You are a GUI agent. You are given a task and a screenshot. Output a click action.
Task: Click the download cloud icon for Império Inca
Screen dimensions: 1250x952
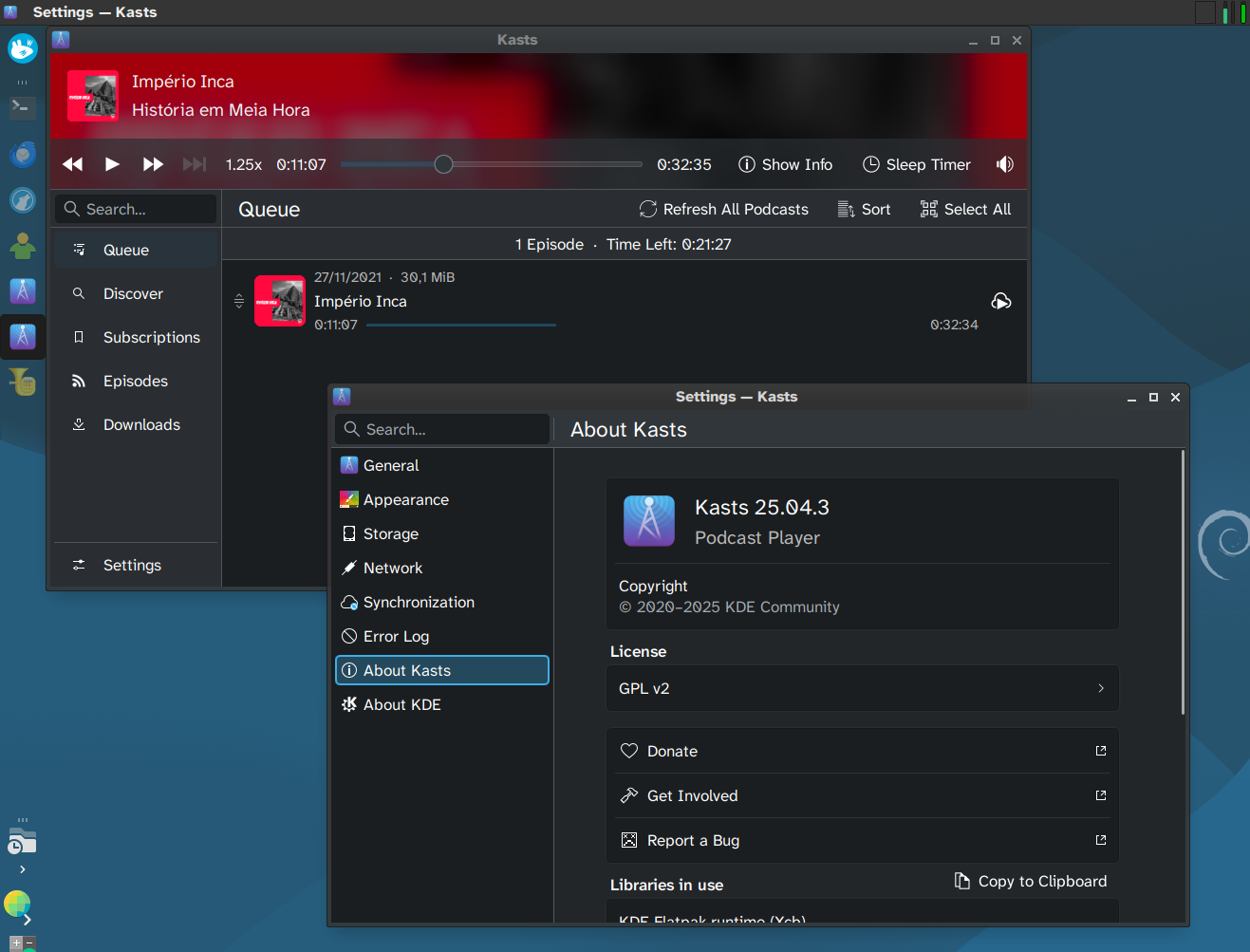tap(1001, 301)
